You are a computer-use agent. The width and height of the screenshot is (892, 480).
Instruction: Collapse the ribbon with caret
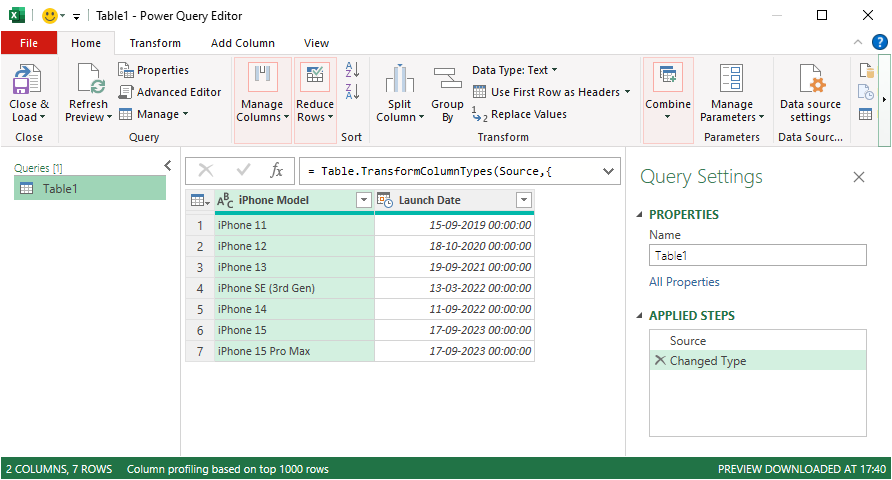click(858, 42)
